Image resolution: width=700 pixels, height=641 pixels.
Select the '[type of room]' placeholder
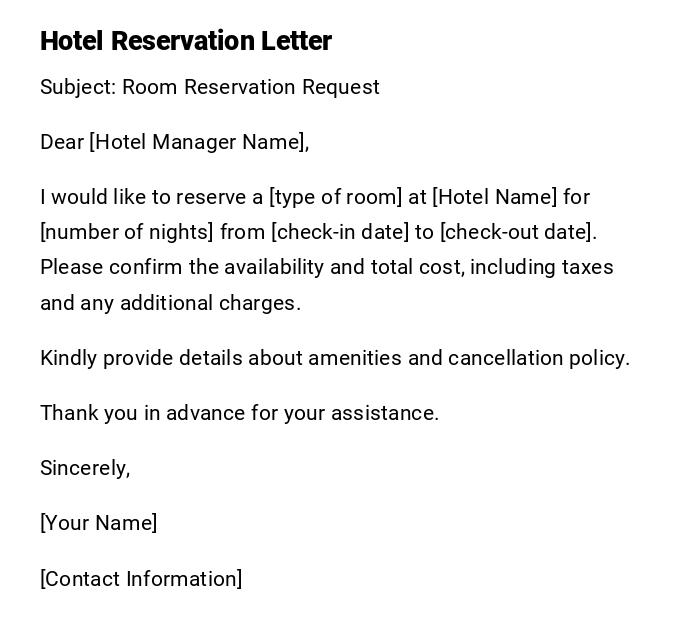[335, 197]
